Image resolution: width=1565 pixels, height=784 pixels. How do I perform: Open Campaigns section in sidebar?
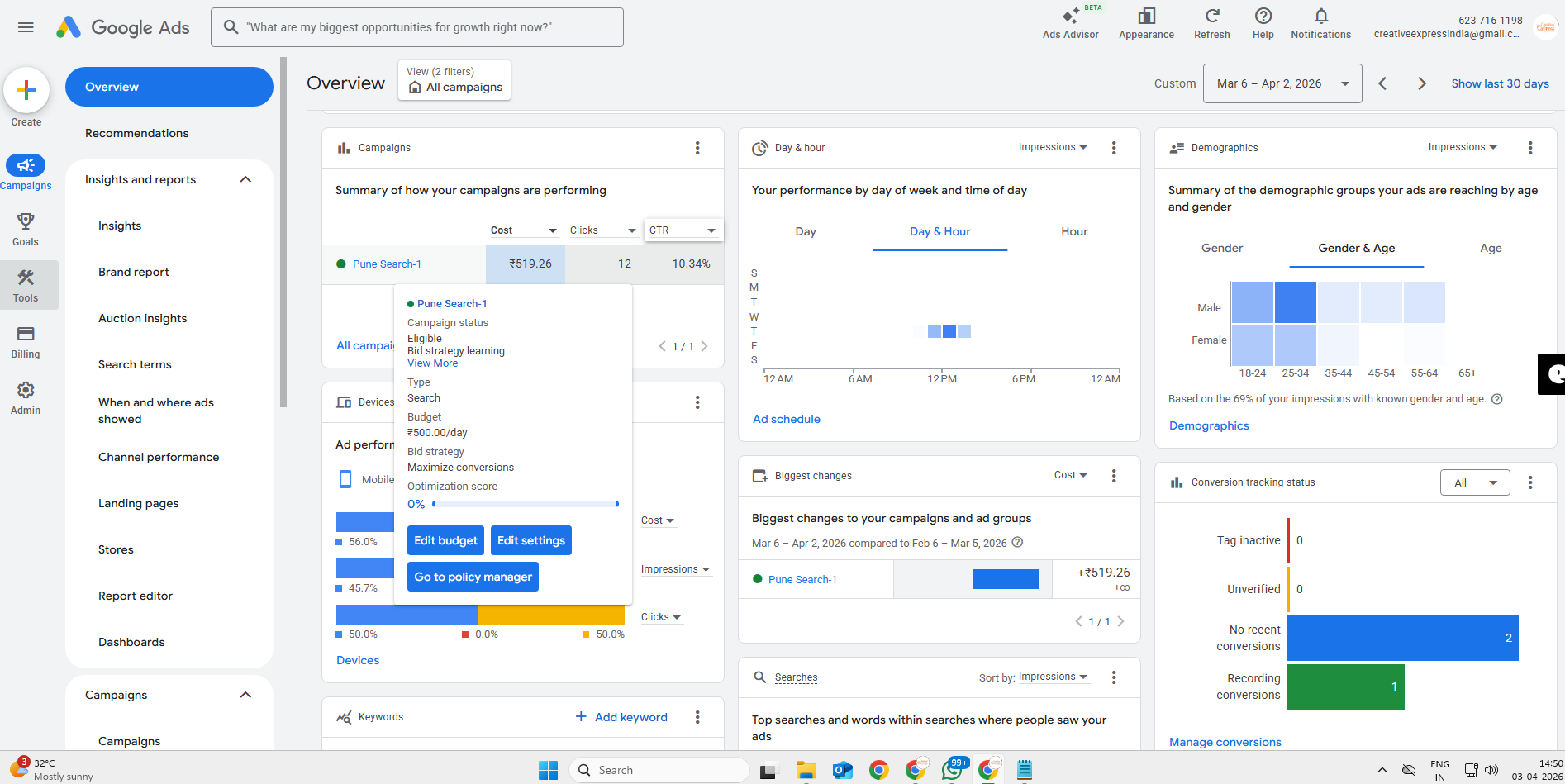pos(26,172)
